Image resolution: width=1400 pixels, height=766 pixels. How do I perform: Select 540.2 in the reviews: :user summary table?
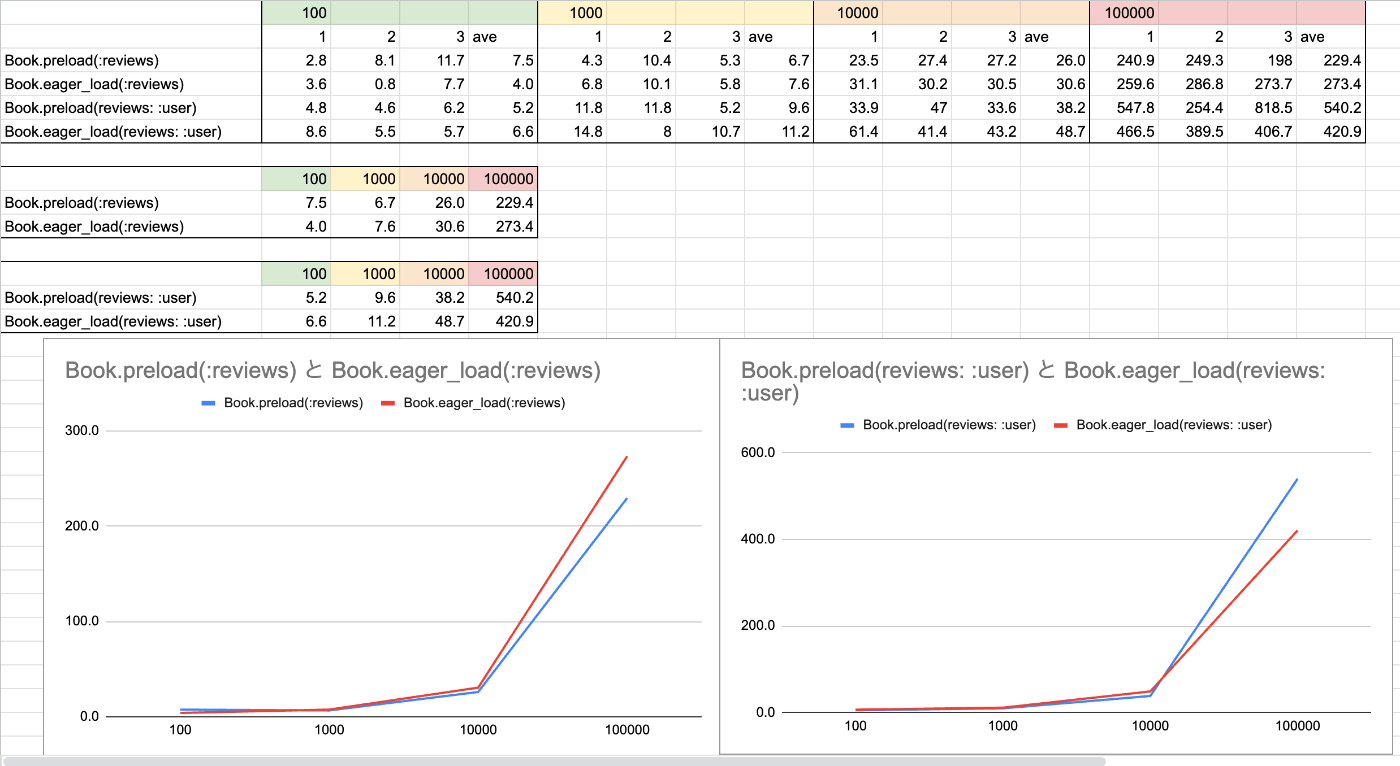pyautogui.click(x=503, y=298)
